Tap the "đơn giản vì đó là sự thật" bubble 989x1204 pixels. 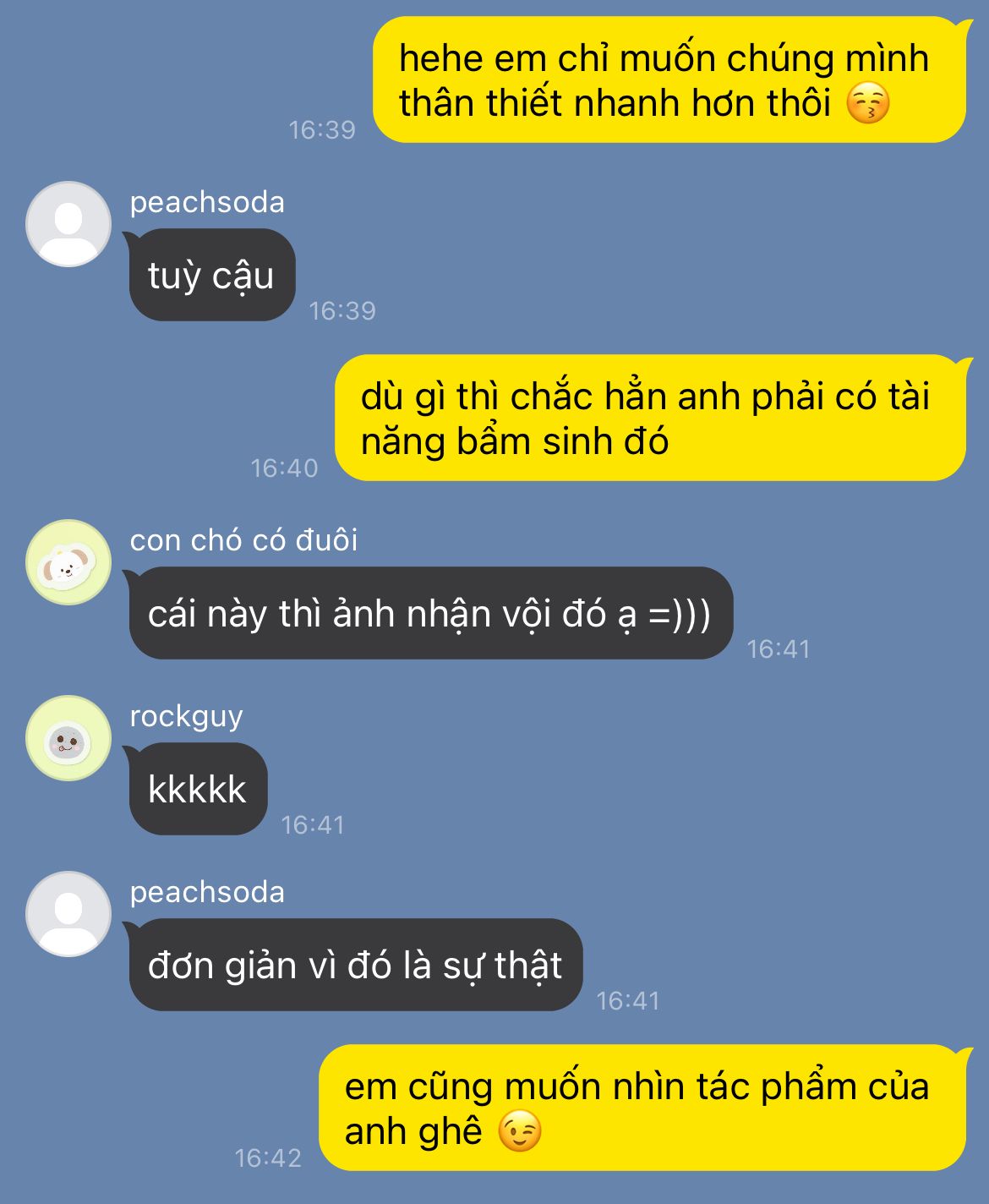pos(354,965)
